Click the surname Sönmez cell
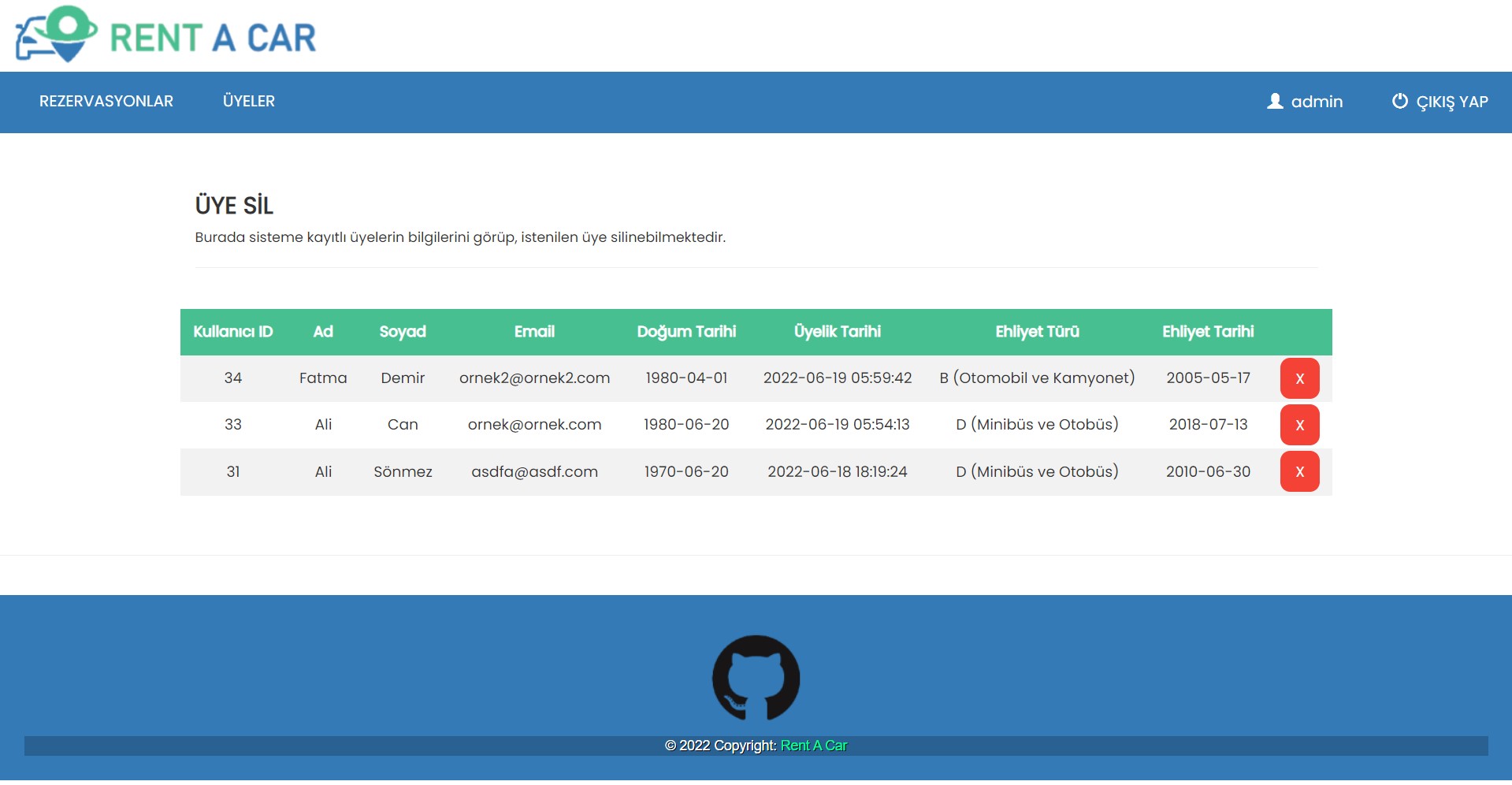This screenshot has width=1512, height=785. tap(403, 471)
